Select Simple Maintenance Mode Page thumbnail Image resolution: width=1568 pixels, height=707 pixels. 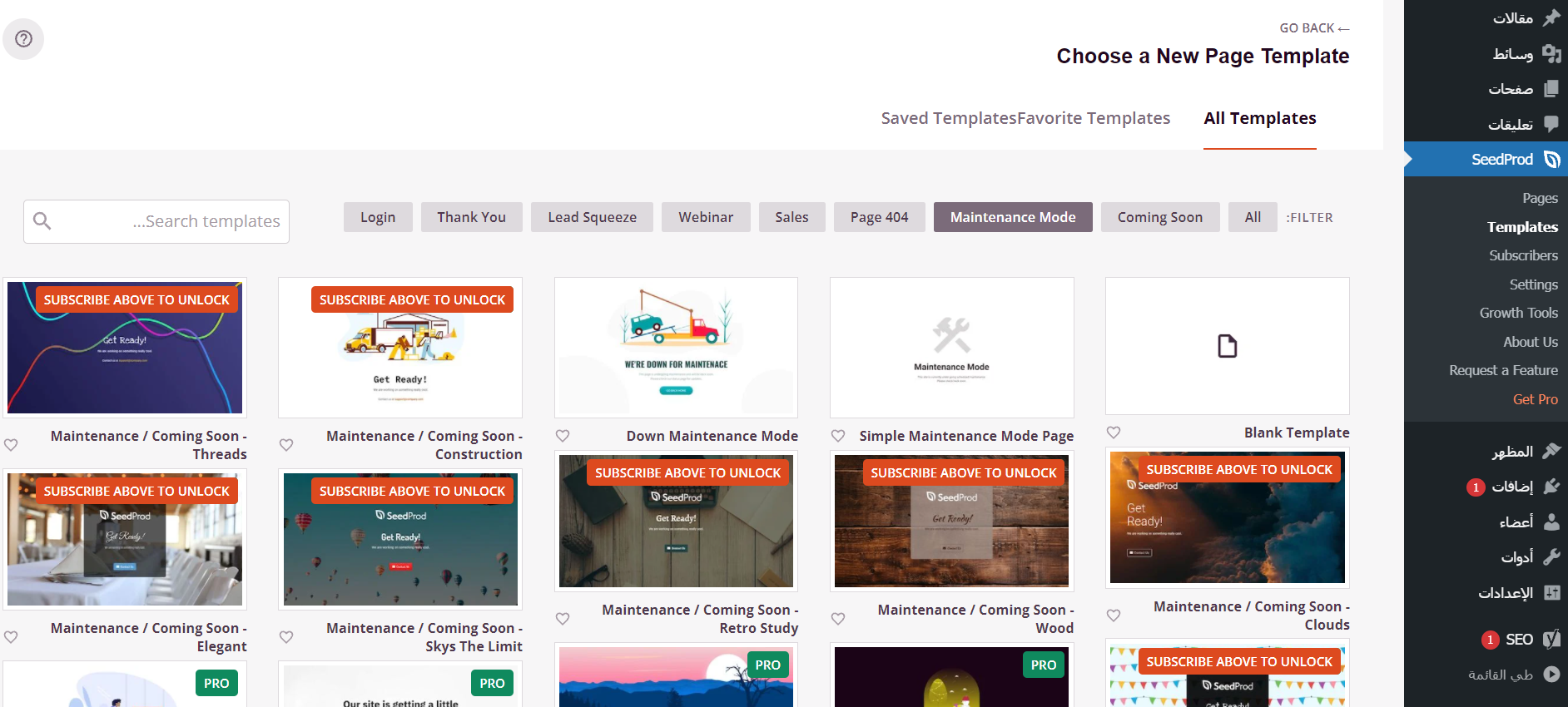coord(952,348)
